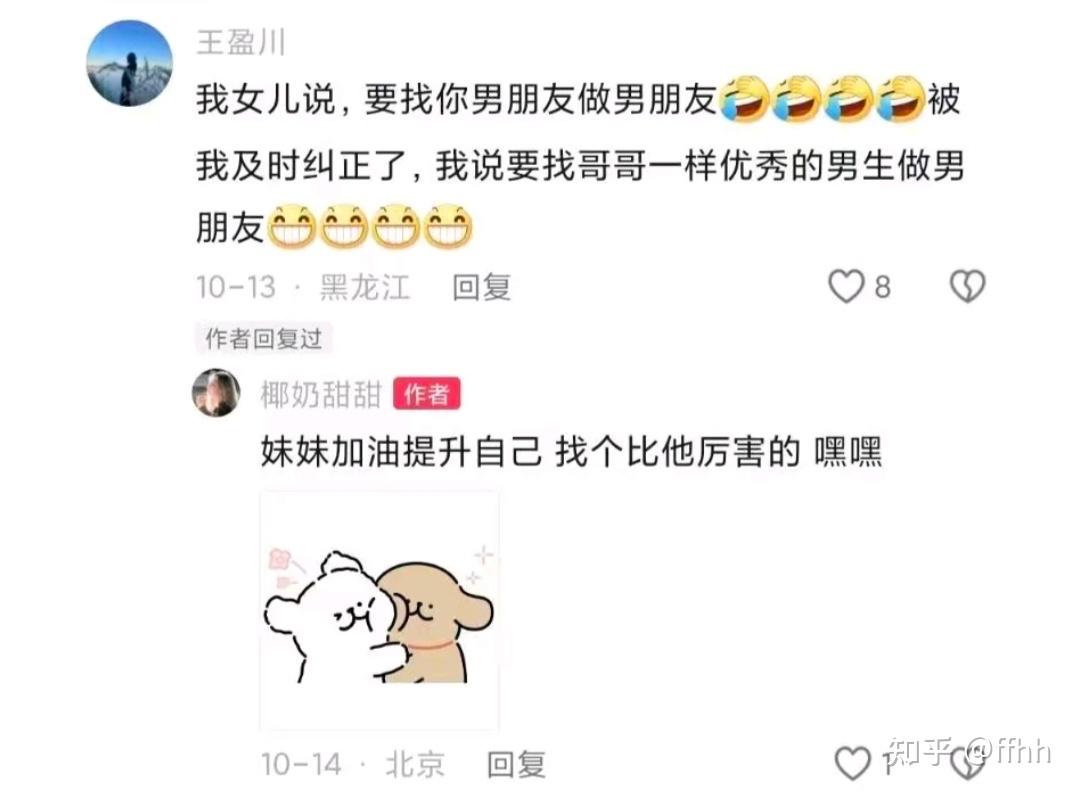Screen dimensions: 1080x796
Task: Click 回复 beneath the bear hug sticker
Action: tap(516, 764)
